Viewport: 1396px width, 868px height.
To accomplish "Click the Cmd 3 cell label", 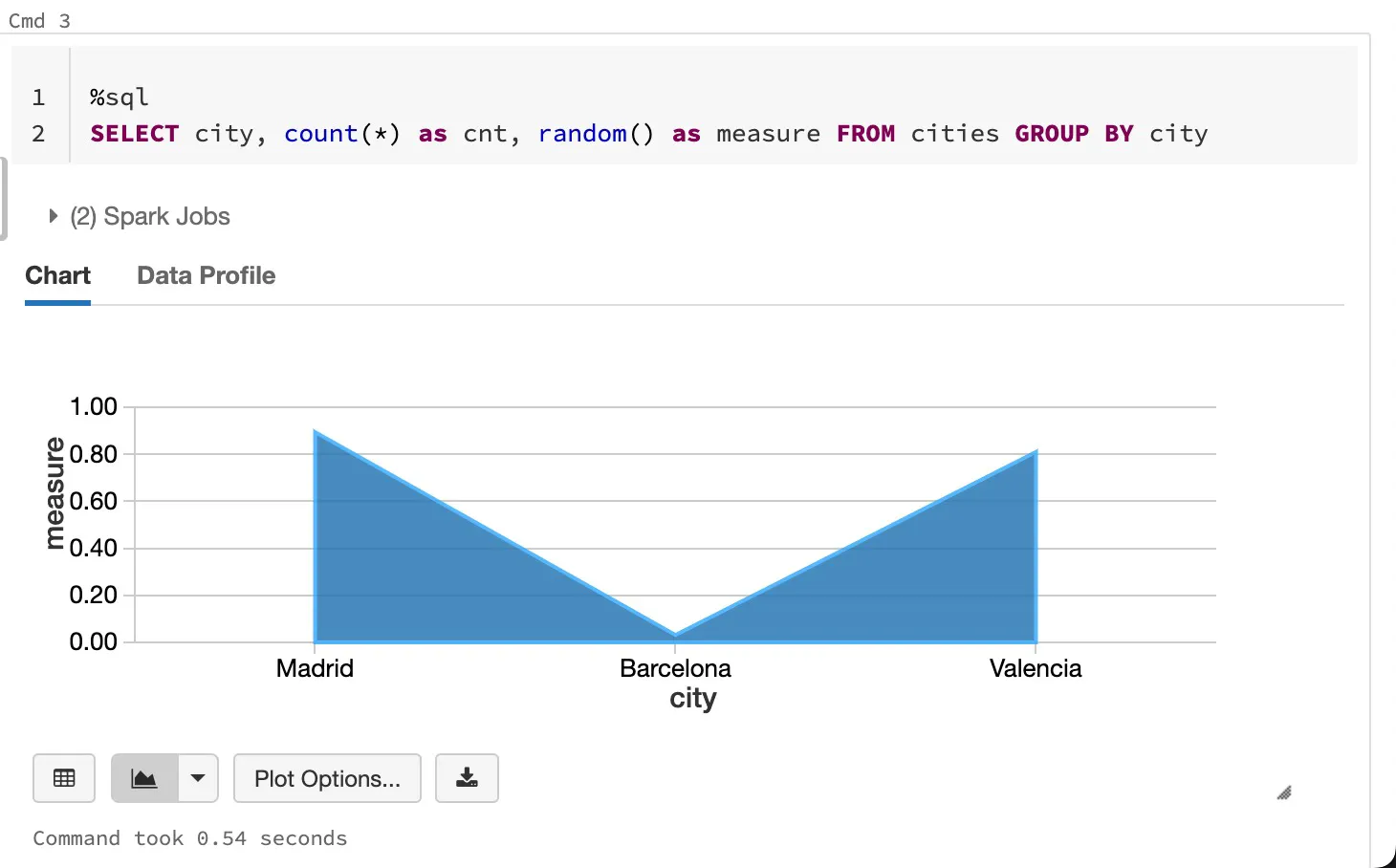I will pos(39,20).
